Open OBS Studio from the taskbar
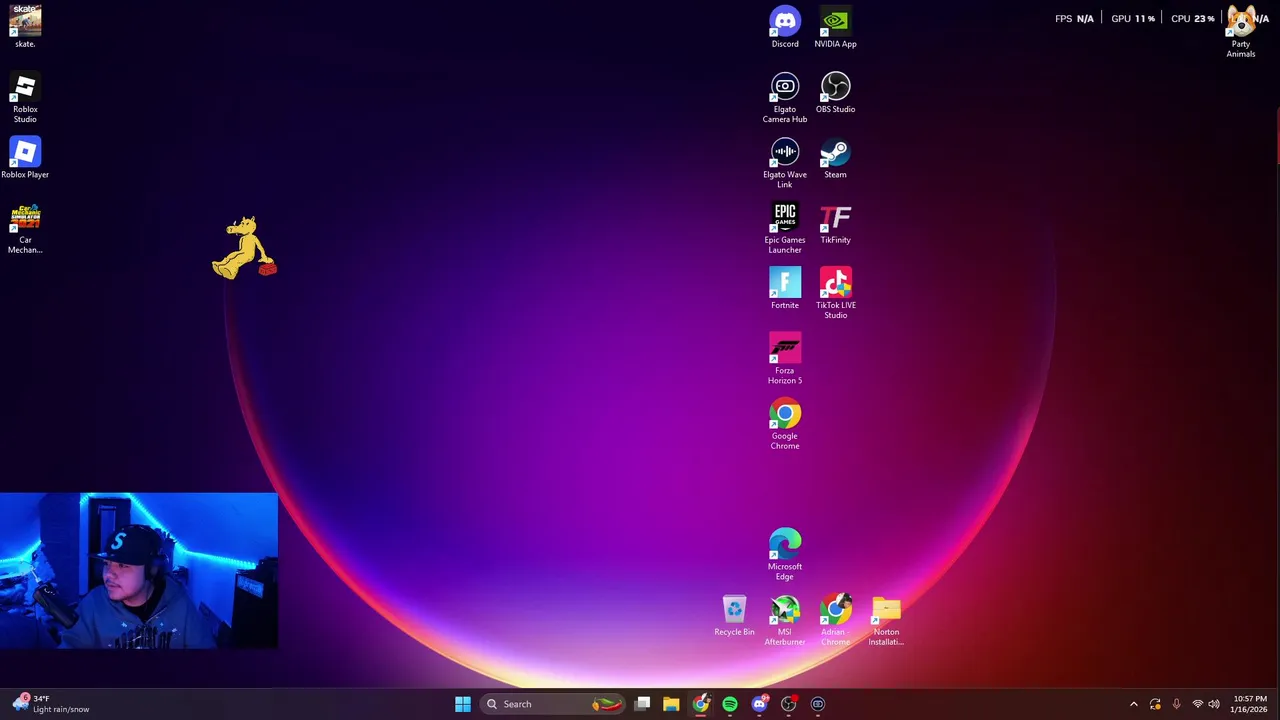Viewport: 1280px width, 720px height. pos(788,704)
